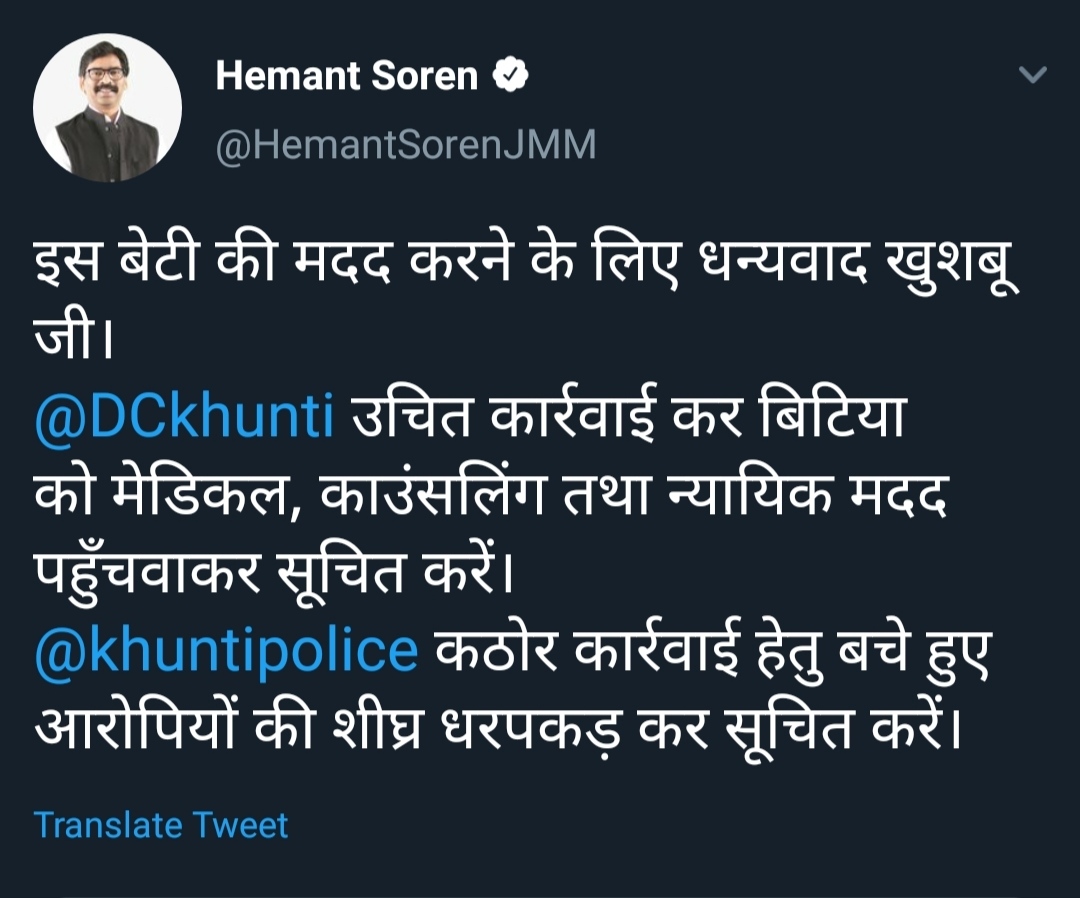Screen dimensions: 1080x898
Task: Click the word आरोपियों on the last line
Action: (x=135, y=727)
